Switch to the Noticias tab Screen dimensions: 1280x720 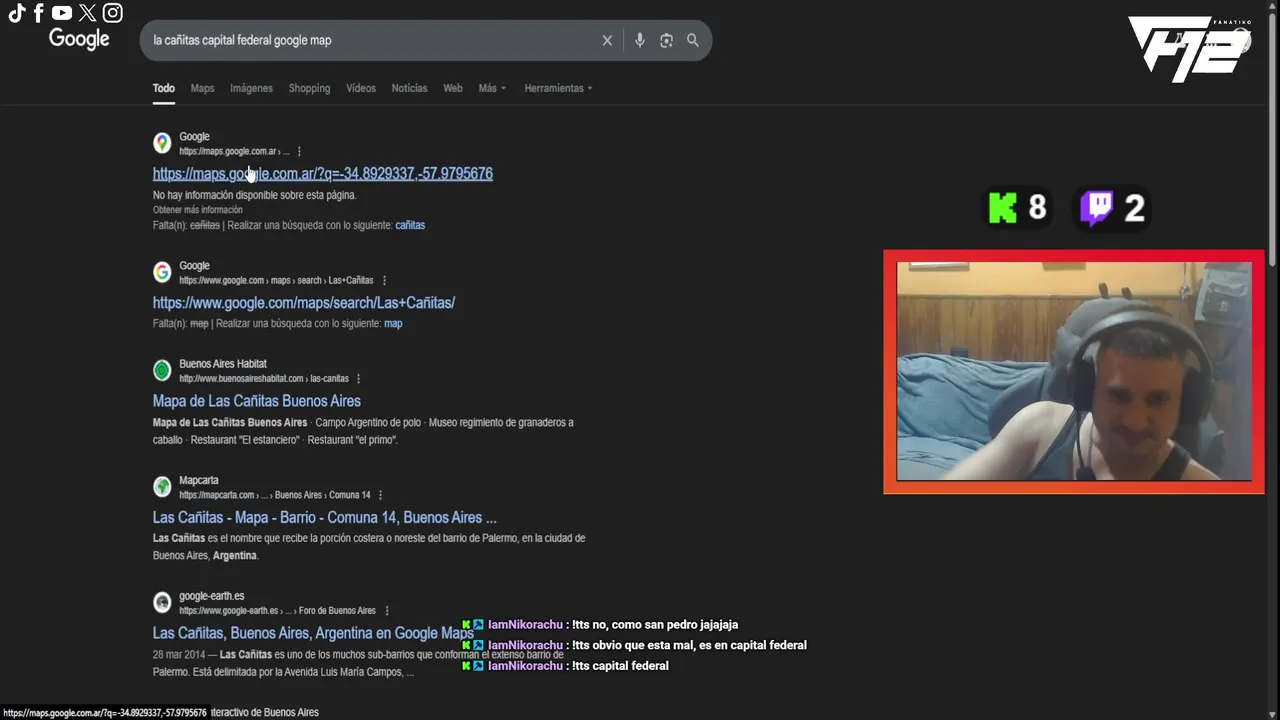coord(409,88)
